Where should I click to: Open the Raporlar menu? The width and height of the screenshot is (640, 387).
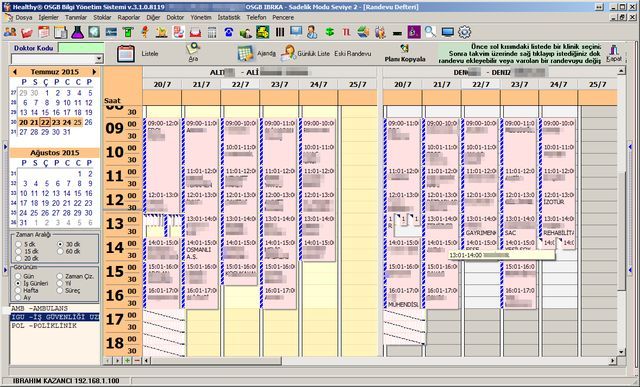click(x=129, y=18)
